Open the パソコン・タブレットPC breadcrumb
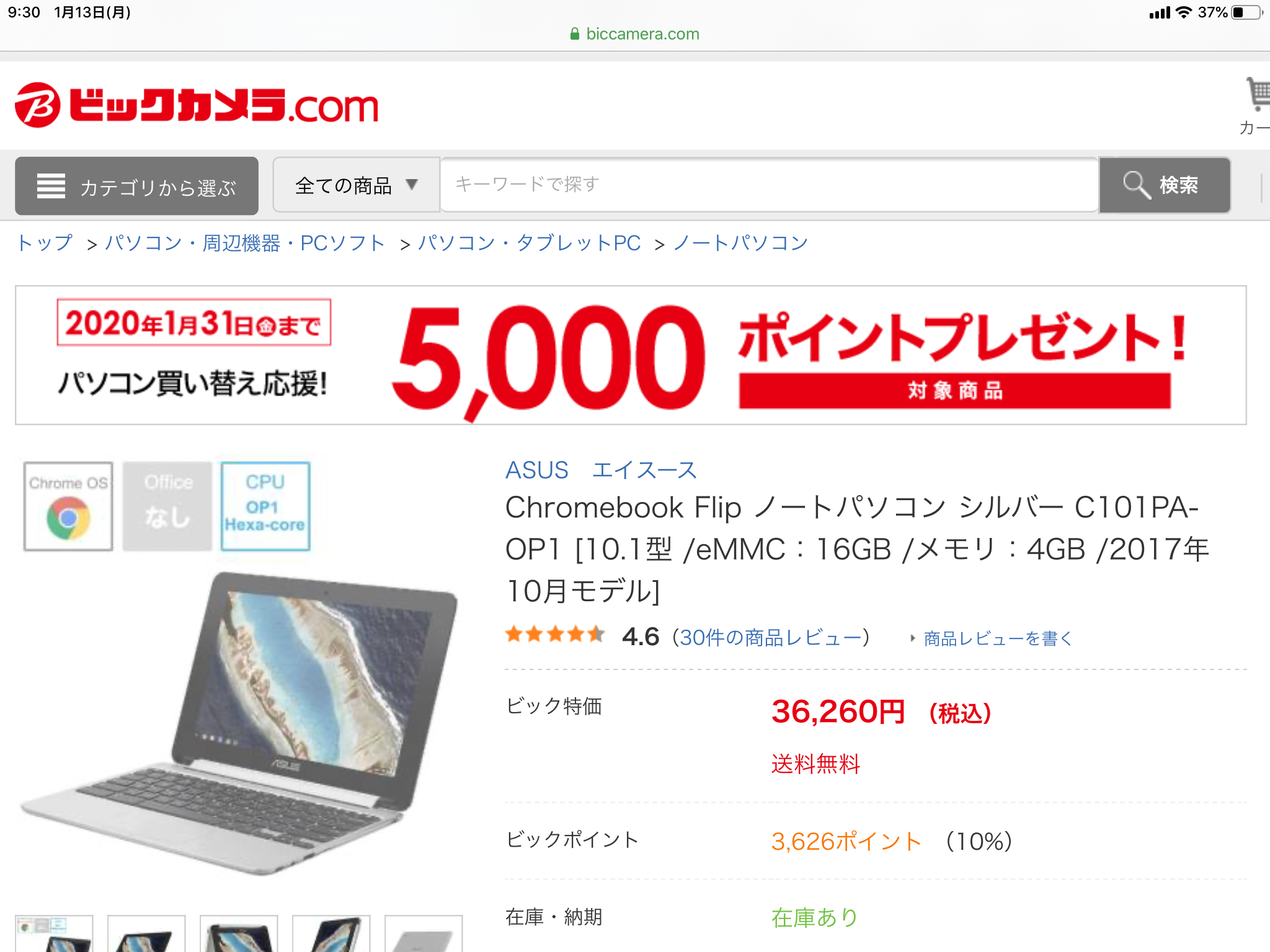Viewport: 1270px width, 952px height. coord(529,243)
